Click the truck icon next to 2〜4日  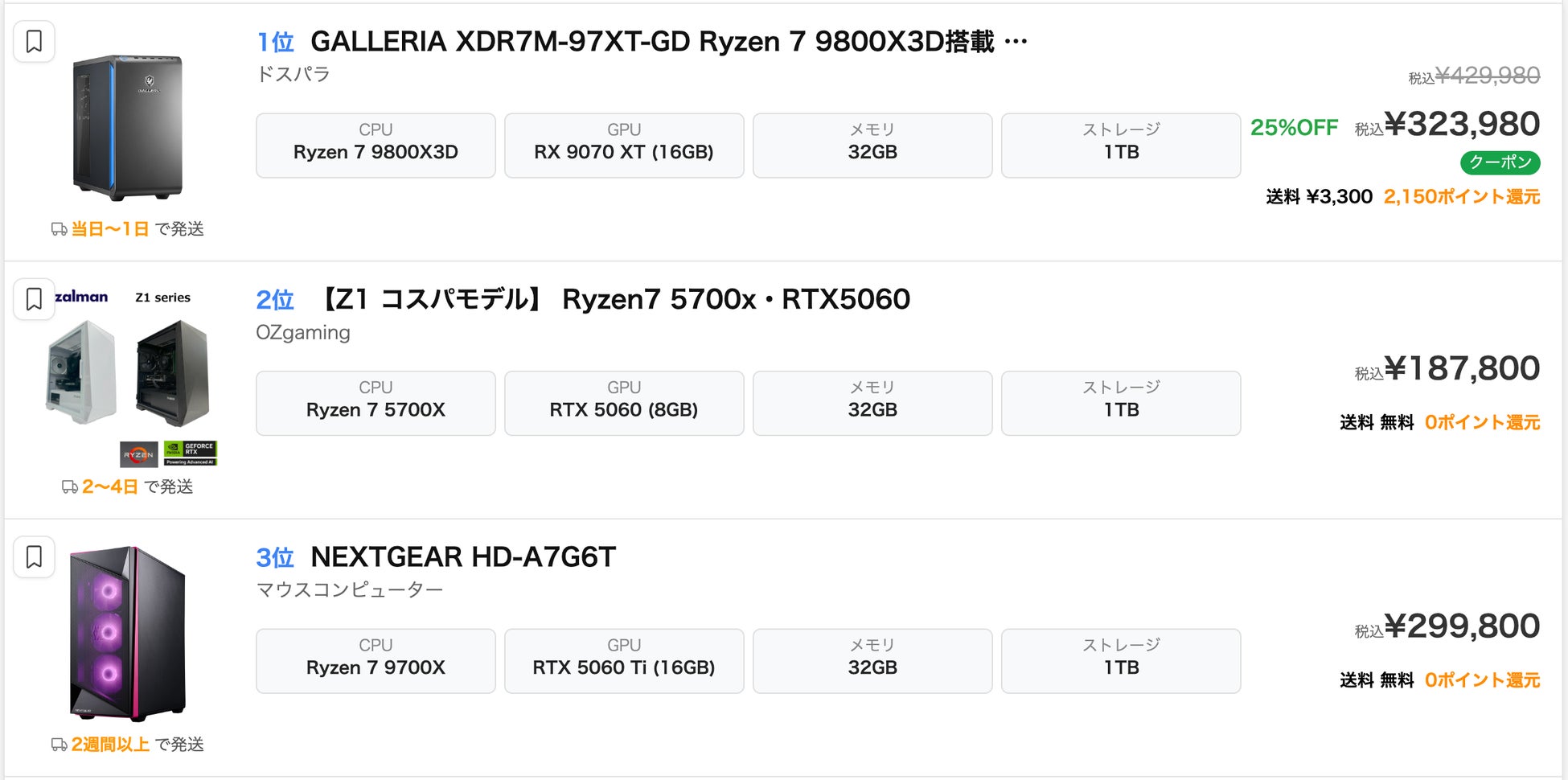point(69,487)
